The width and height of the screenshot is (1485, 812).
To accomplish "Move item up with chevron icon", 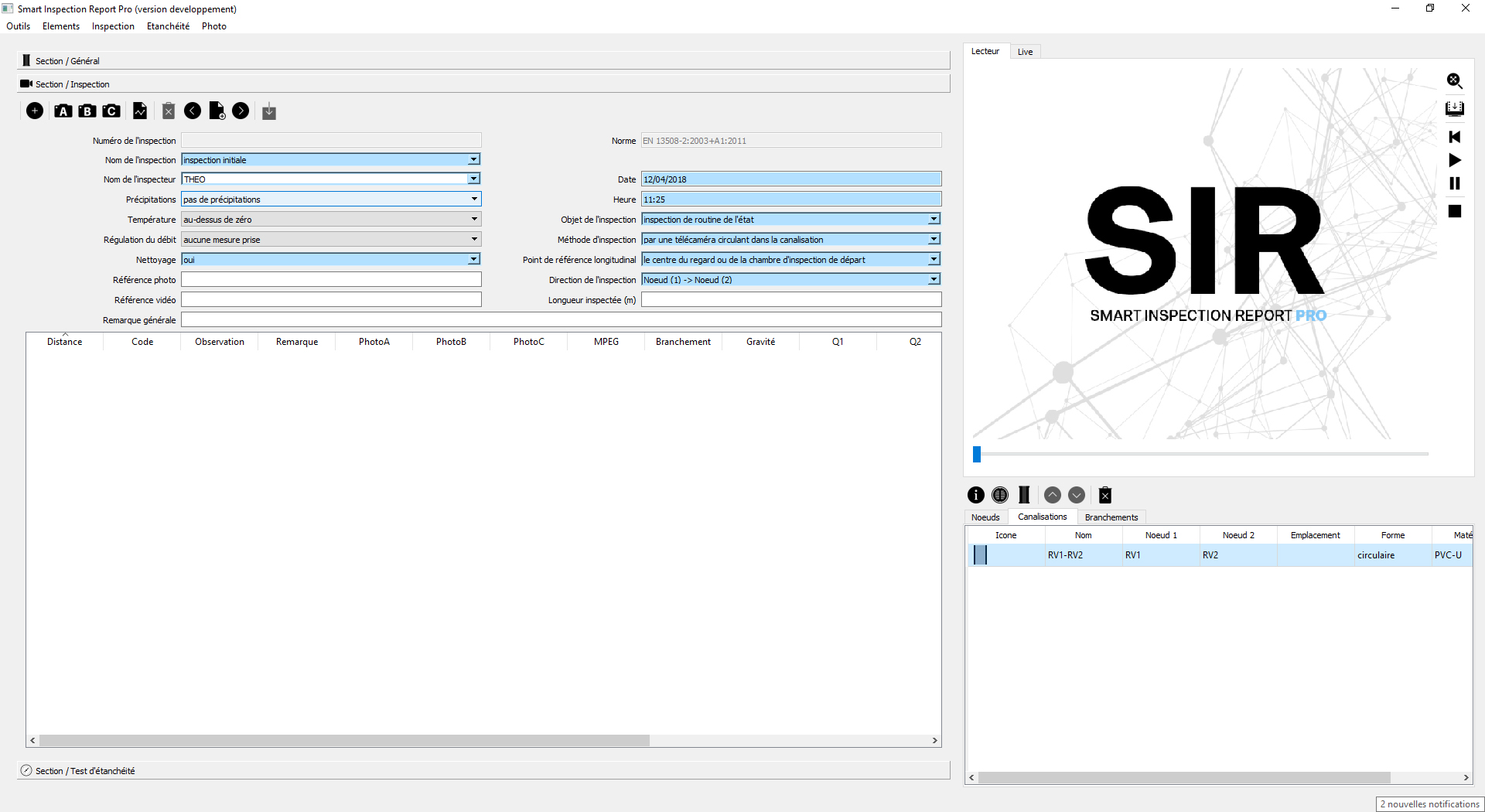I will coord(1053,495).
